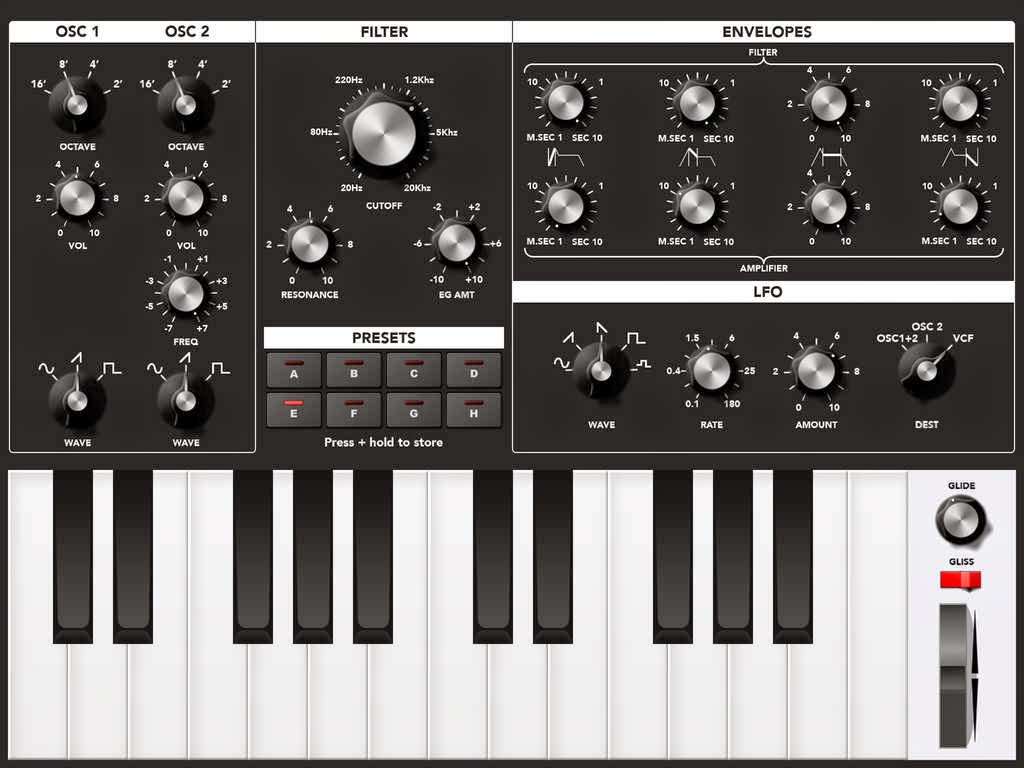The width and height of the screenshot is (1024, 768).
Task: Click the LFO AMOUNT knob
Action: click(816, 370)
